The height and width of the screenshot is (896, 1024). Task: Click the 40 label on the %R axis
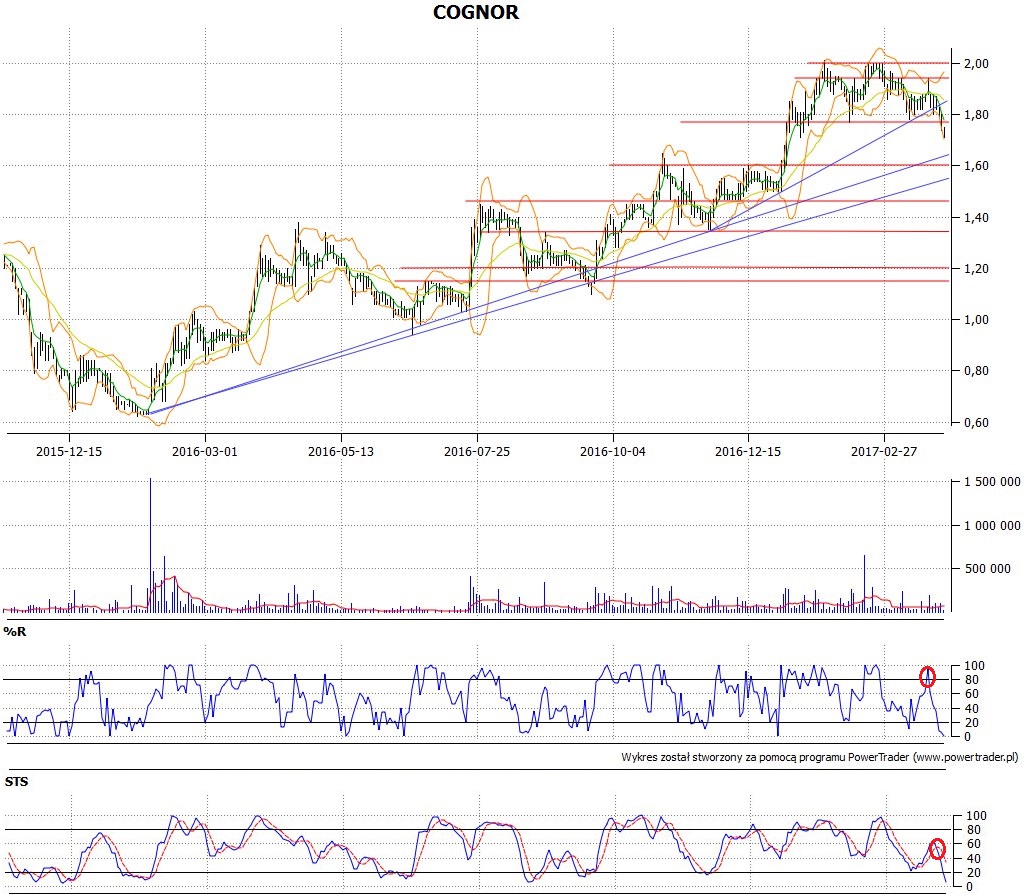tap(972, 709)
